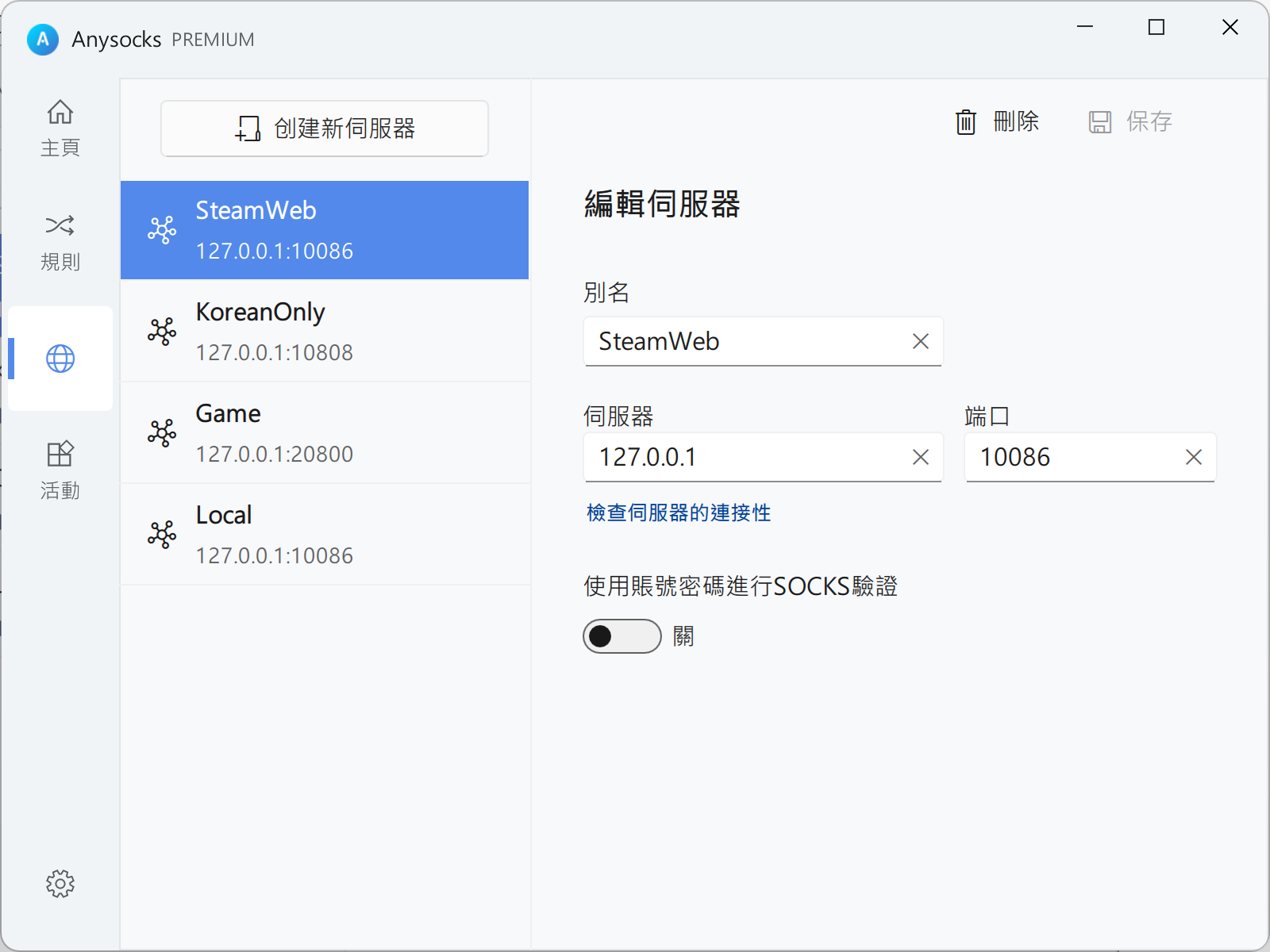Click the 保存 save floppy icon
The height and width of the screenshot is (952, 1270).
[1099, 122]
